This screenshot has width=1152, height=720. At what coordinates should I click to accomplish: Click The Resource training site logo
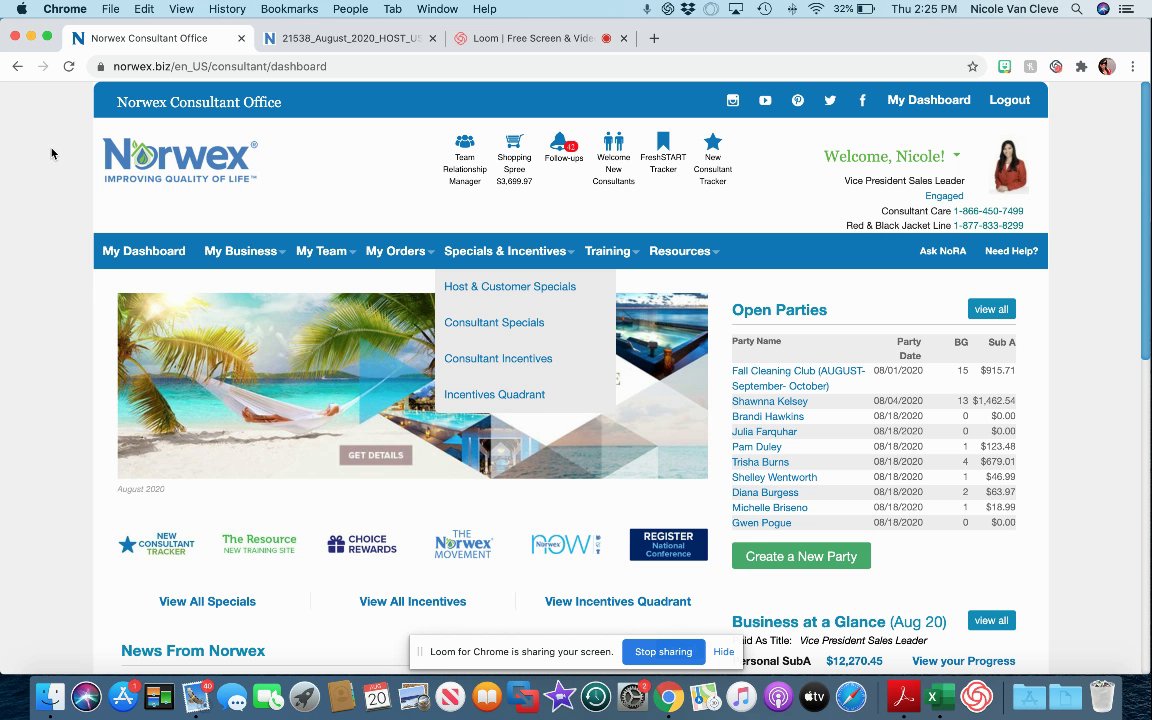[x=259, y=544]
